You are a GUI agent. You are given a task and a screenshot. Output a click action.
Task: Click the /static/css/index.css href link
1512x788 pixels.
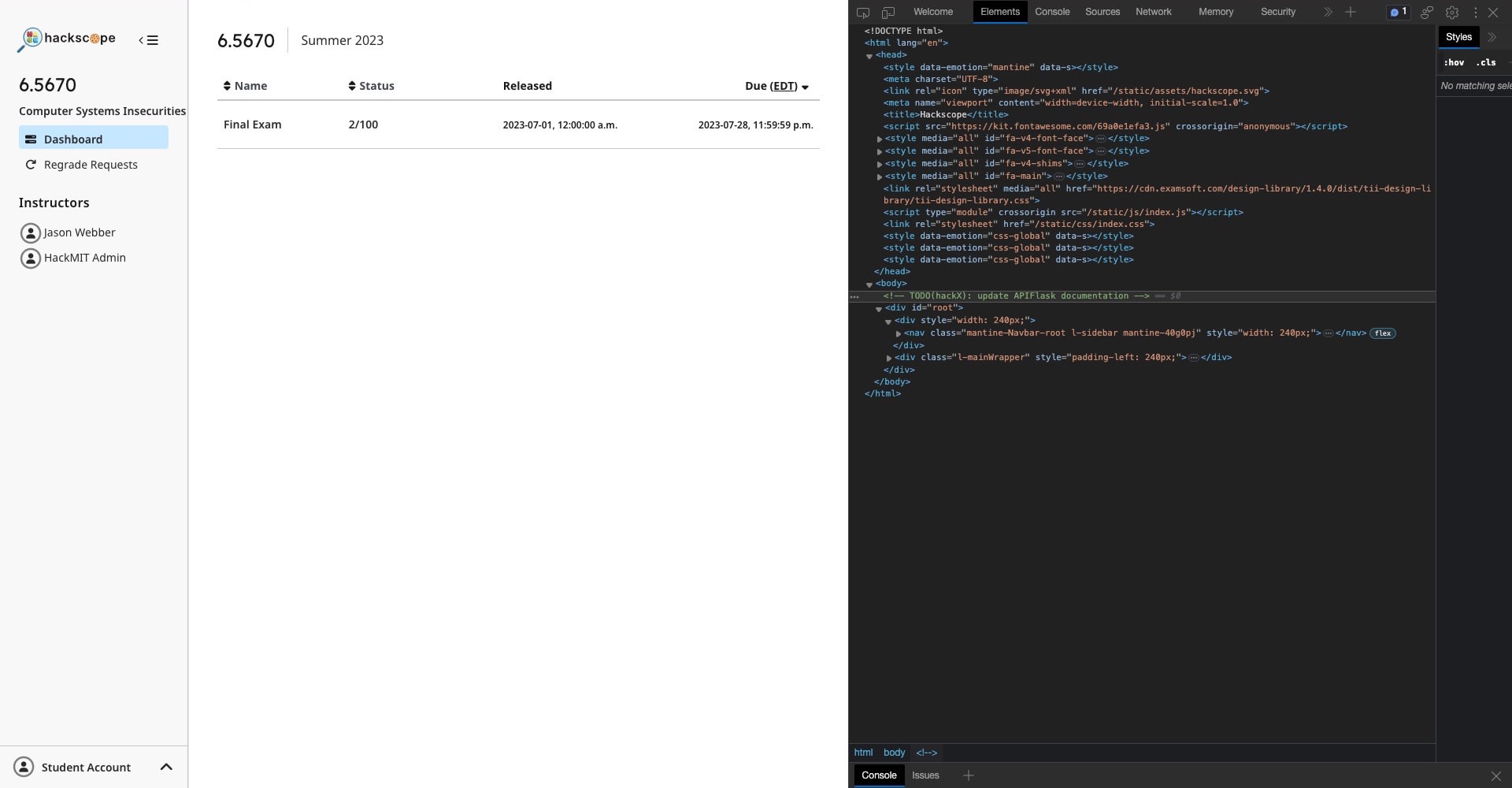(x=1091, y=225)
